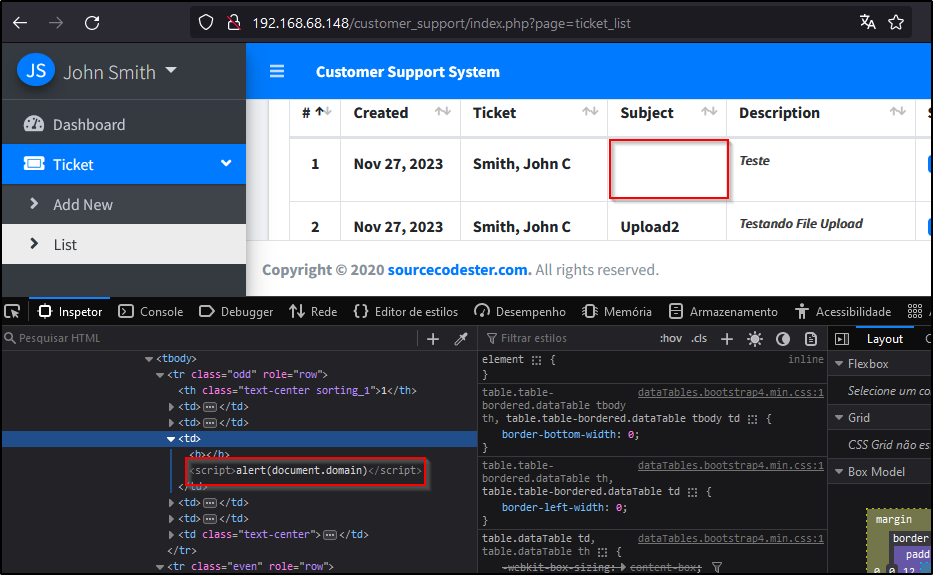Image resolution: width=933 pixels, height=575 pixels.
Task: Expand the td class="text-center" node
Action: tap(171, 535)
